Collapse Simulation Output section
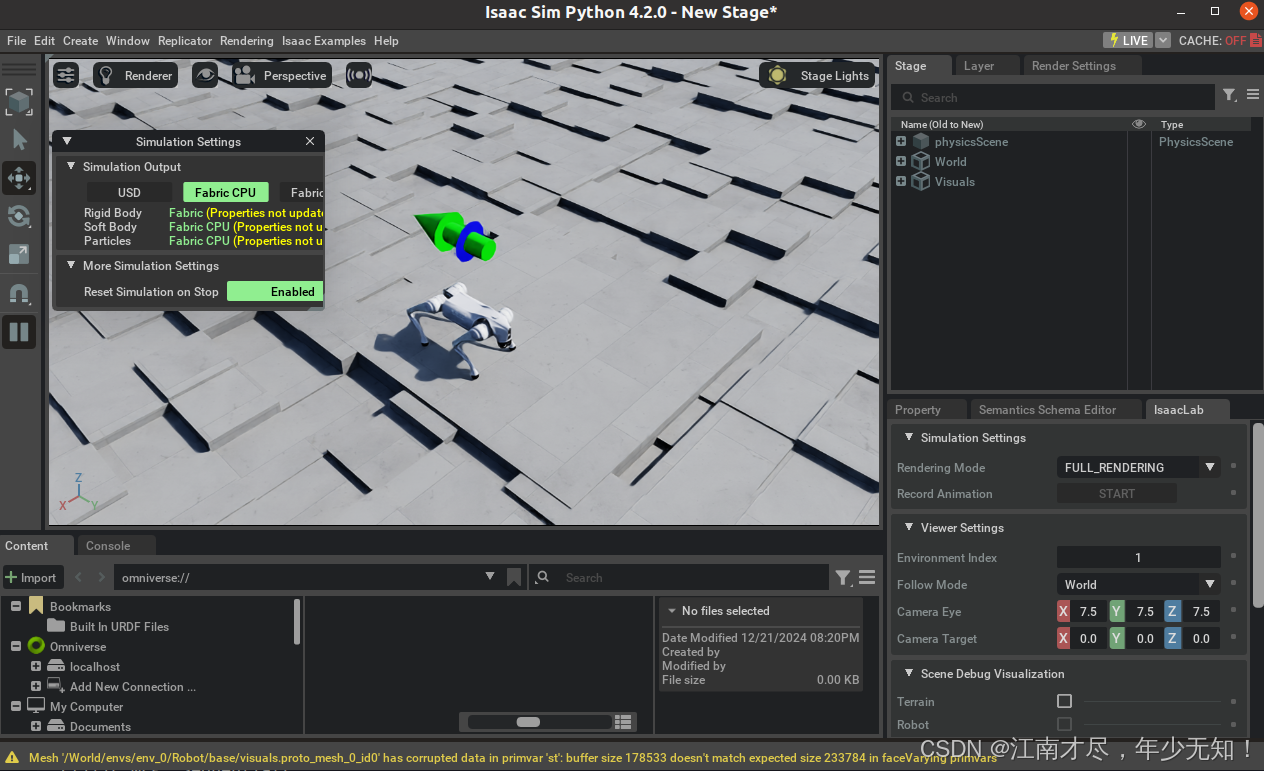Image resolution: width=1264 pixels, height=771 pixels. (71, 166)
